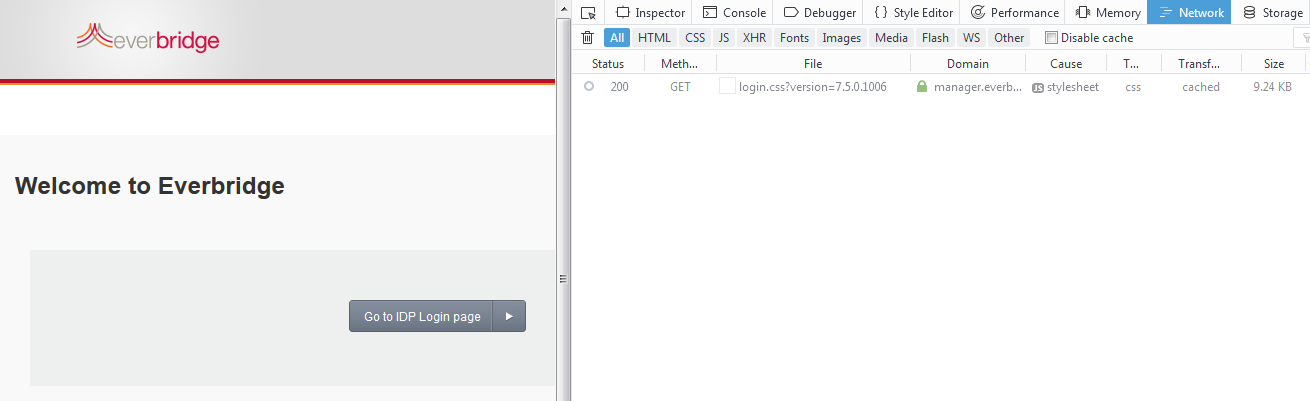Screen dimensions: 1310x401
Task: Switch to the Style Editor tab
Action: point(913,13)
